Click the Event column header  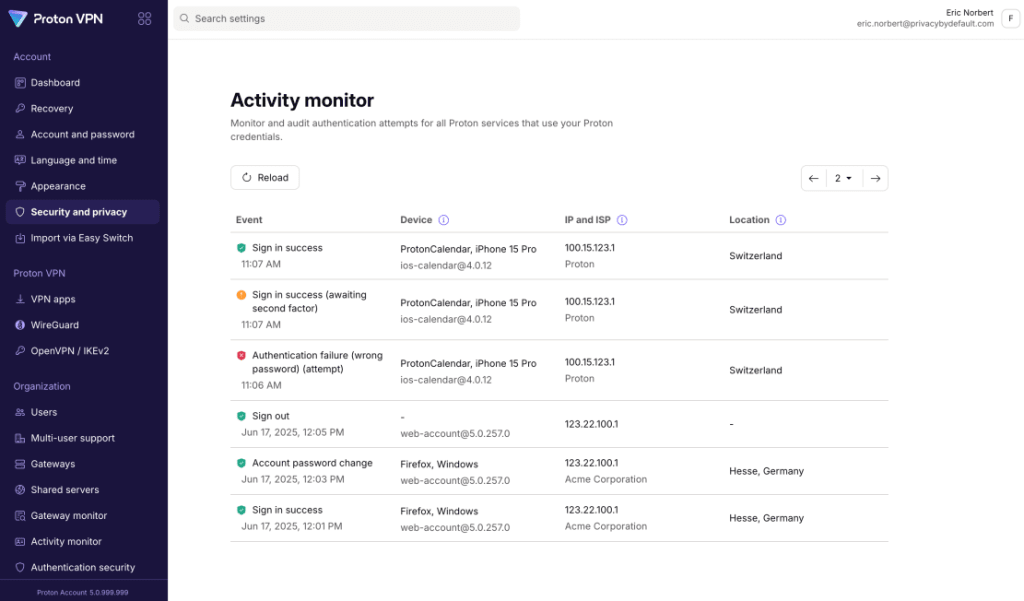[249, 220]
